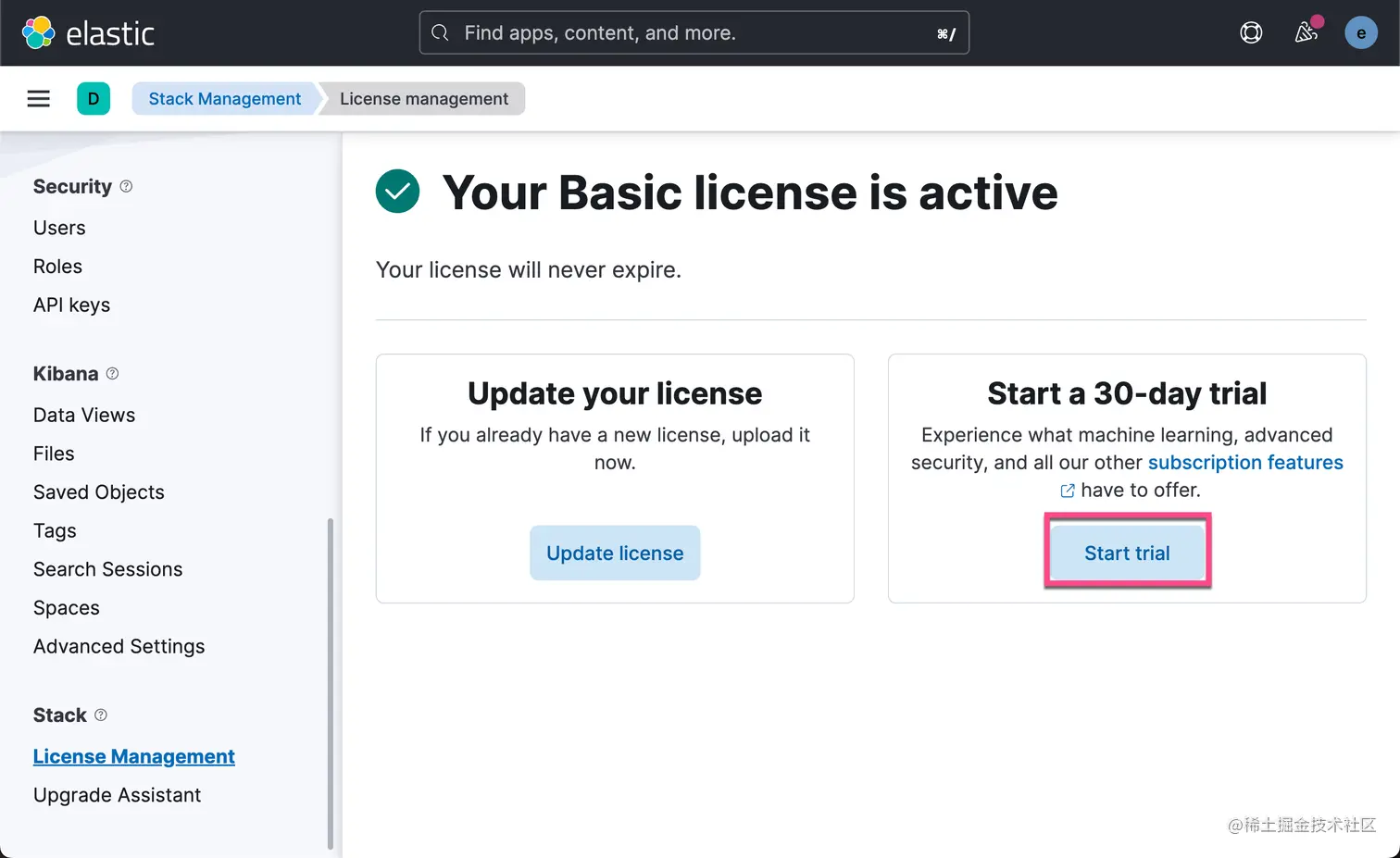1400x858 pixels.
Task: Click the 'Update your license' heading
Action: coord(615,394)
